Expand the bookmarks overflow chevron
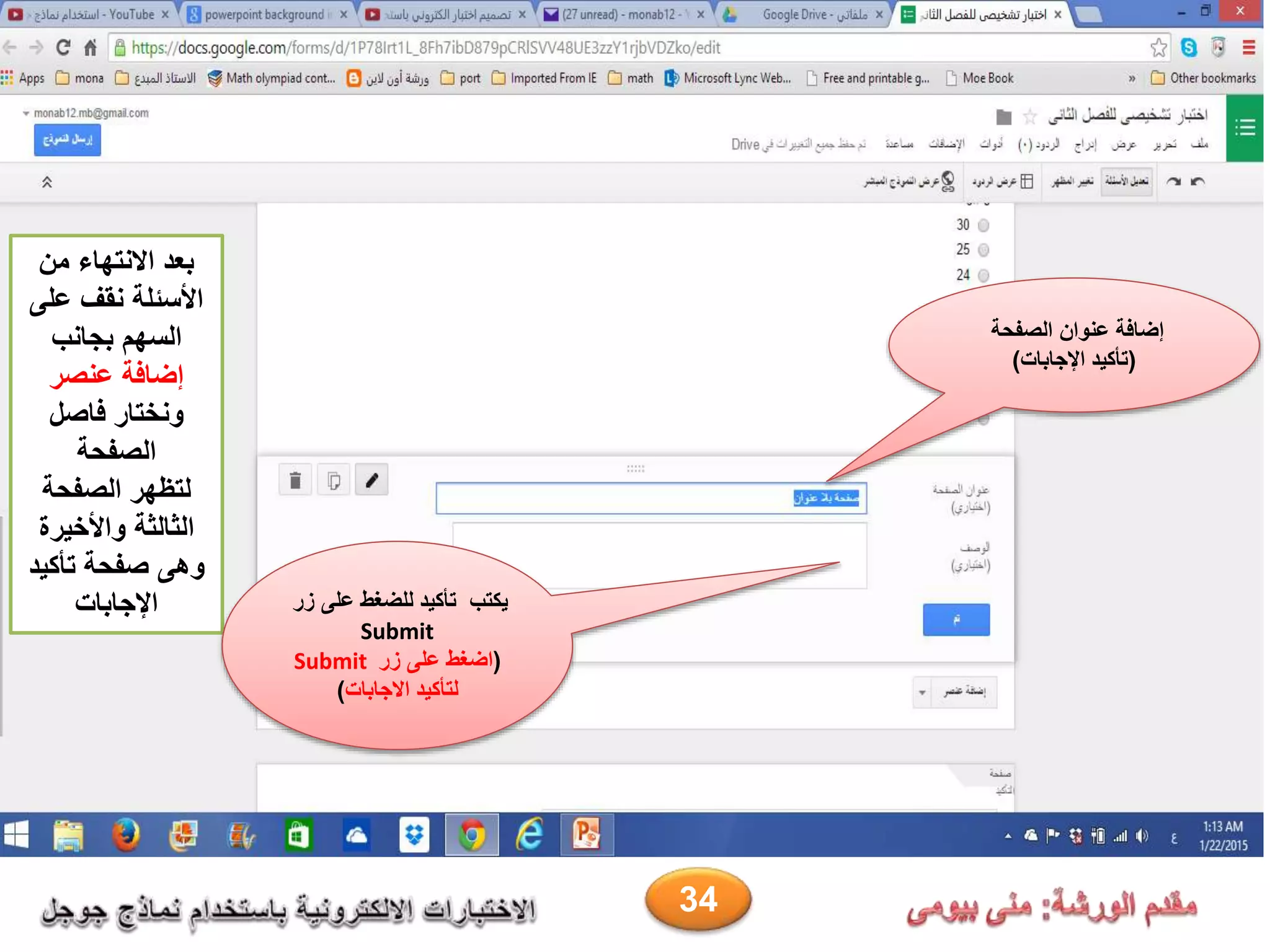 (1132, 78)
